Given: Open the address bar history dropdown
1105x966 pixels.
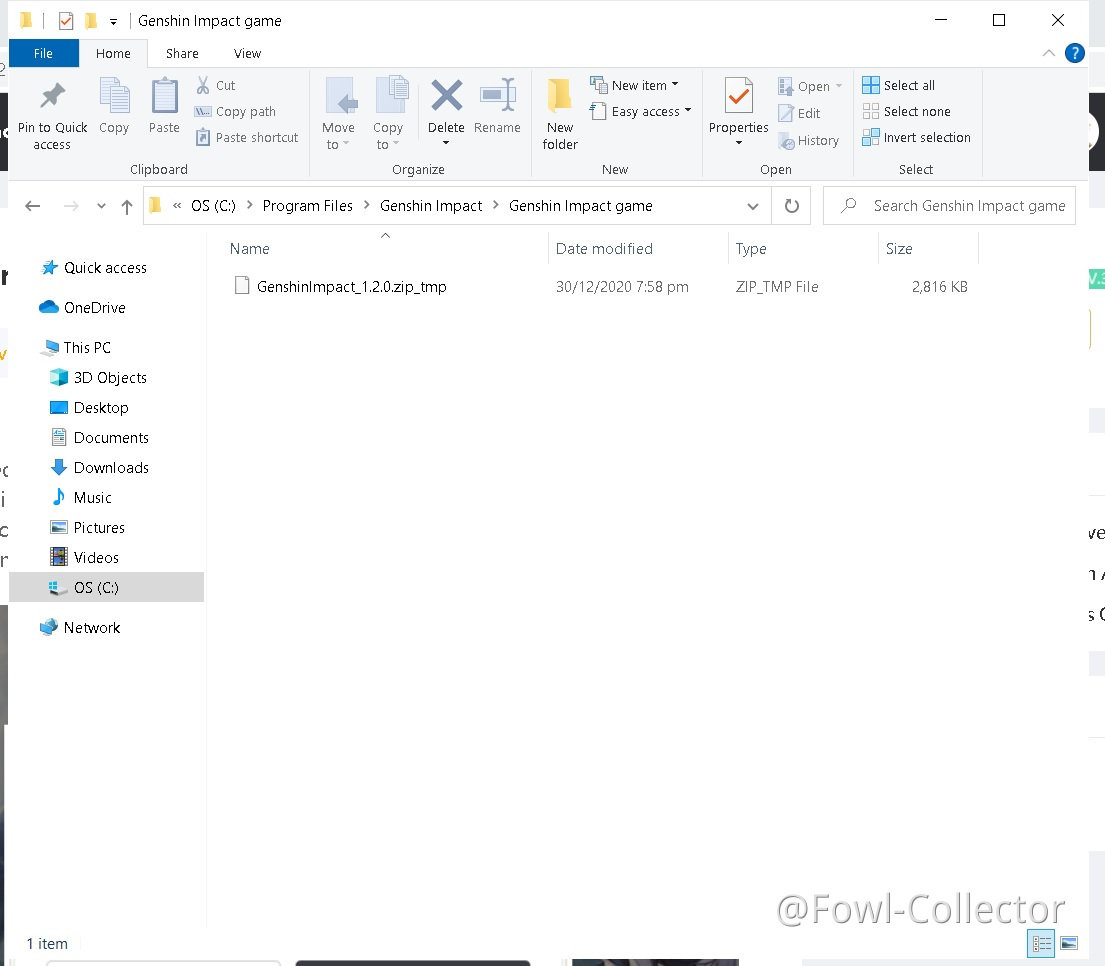Looking at the screenshot, I should click(753, 206).
